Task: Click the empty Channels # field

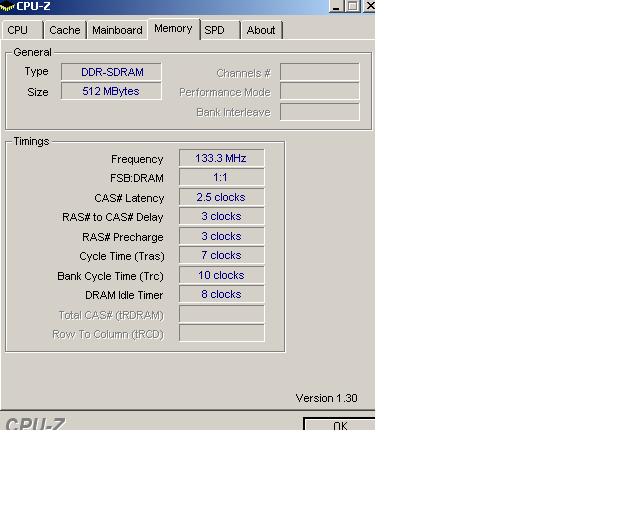Action: (320, 72)
